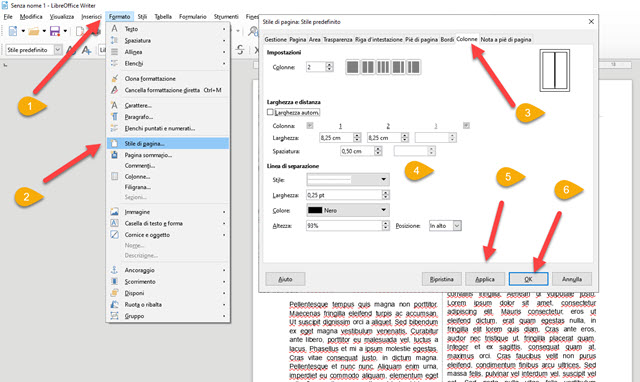
Task: Select the one-column layout preset icon
Action: click(353, 67)
